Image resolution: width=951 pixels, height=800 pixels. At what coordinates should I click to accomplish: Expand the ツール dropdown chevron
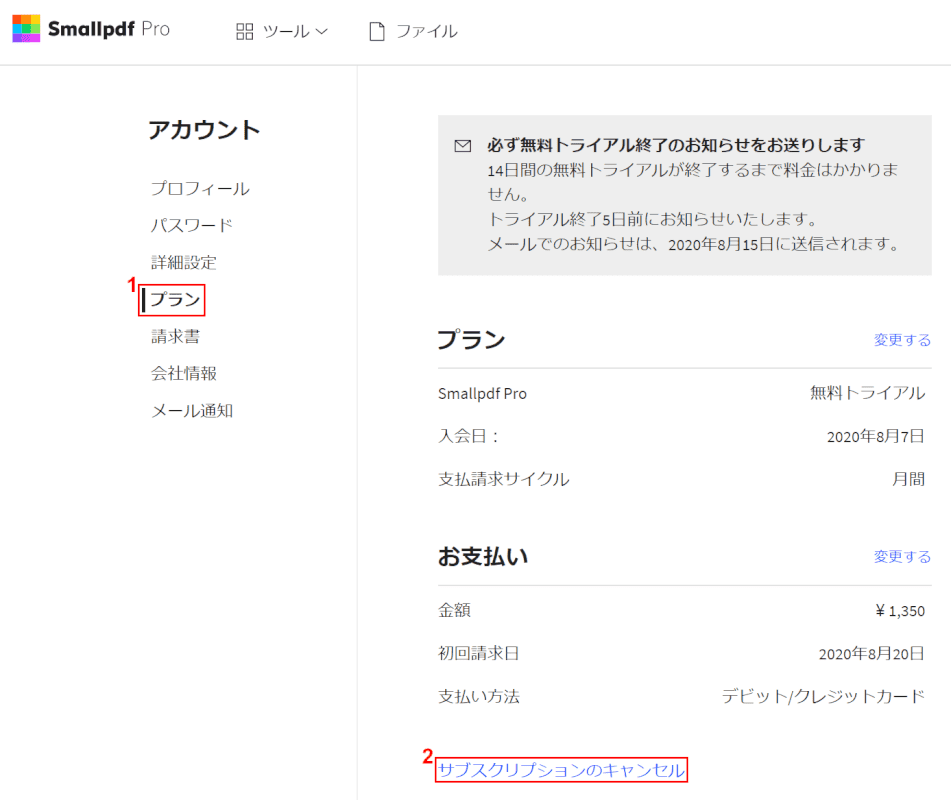tap(321, 32)
